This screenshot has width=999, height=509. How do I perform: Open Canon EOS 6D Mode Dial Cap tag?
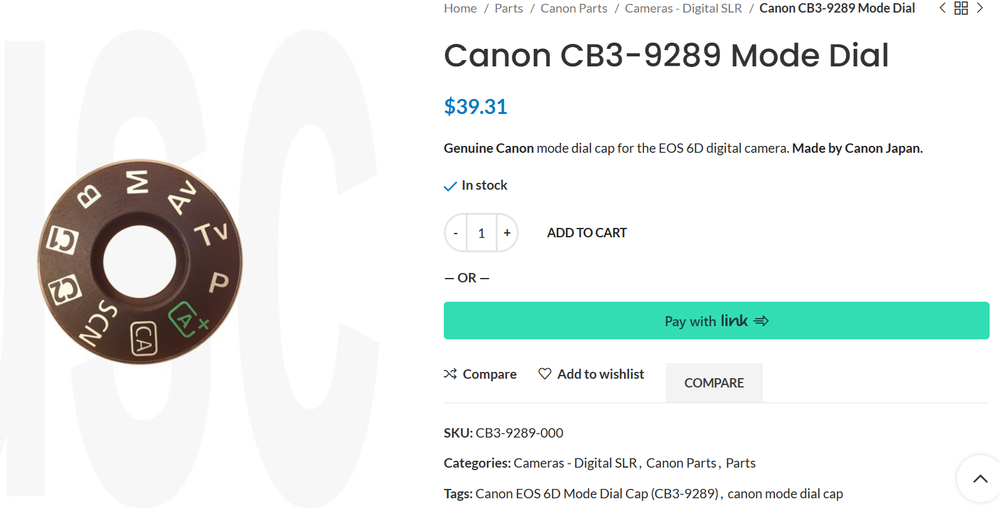pyautogui.click(x=597, y=493)
